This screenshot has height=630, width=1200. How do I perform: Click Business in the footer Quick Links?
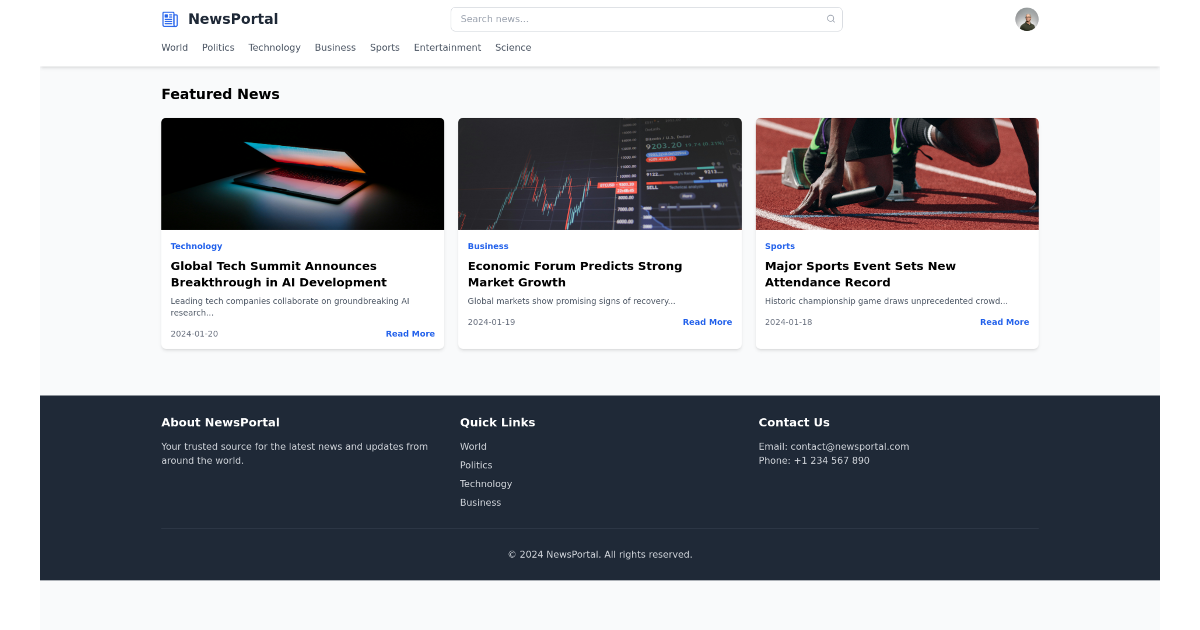pos(480,502)
